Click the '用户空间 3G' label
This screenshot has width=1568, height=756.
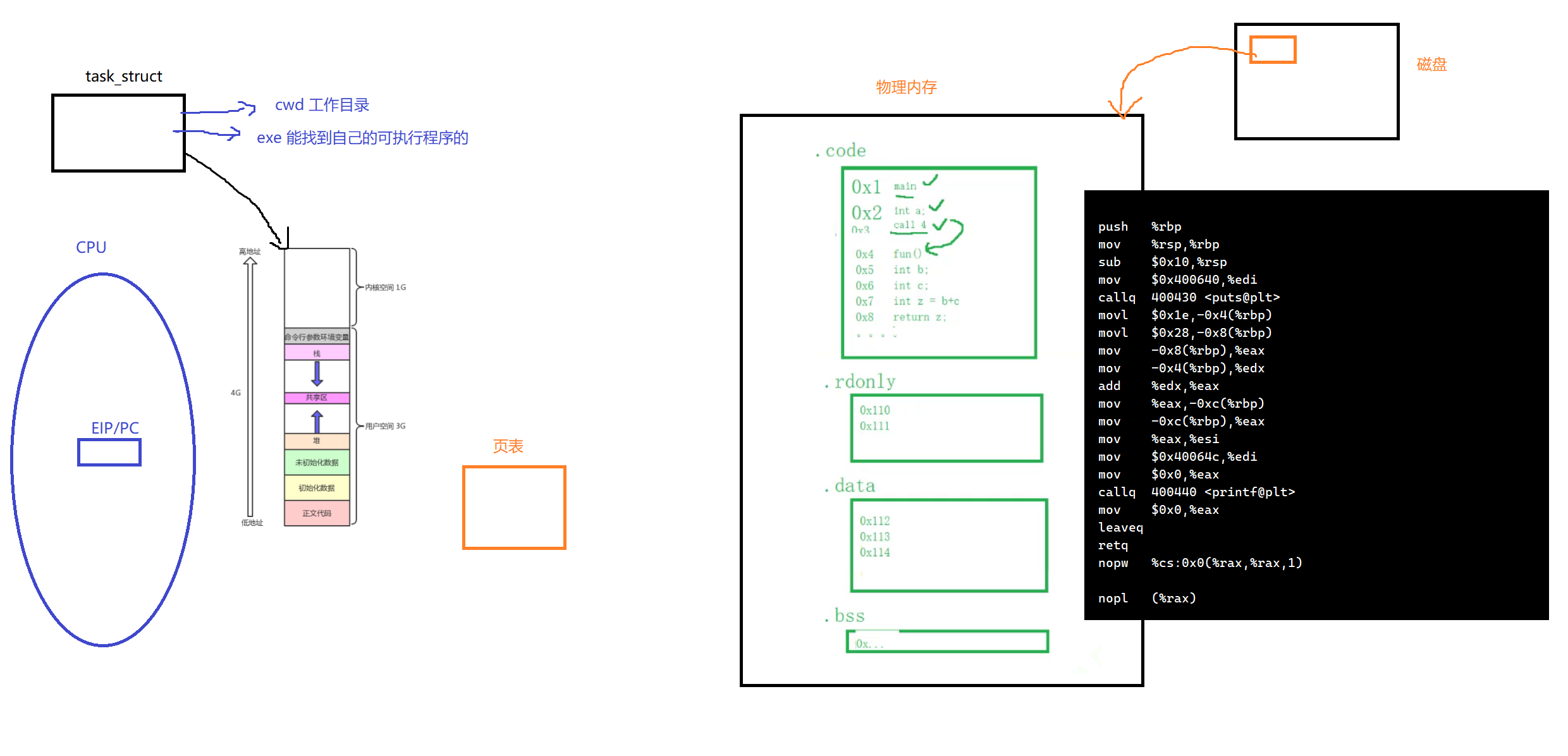(x=385, y=426)
